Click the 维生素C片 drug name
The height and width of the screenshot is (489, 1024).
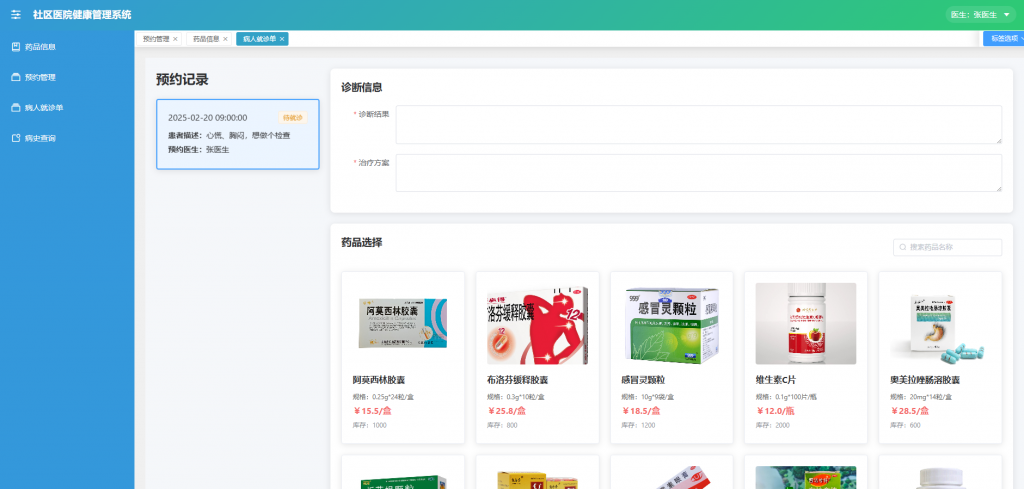[x=777, y=381]
